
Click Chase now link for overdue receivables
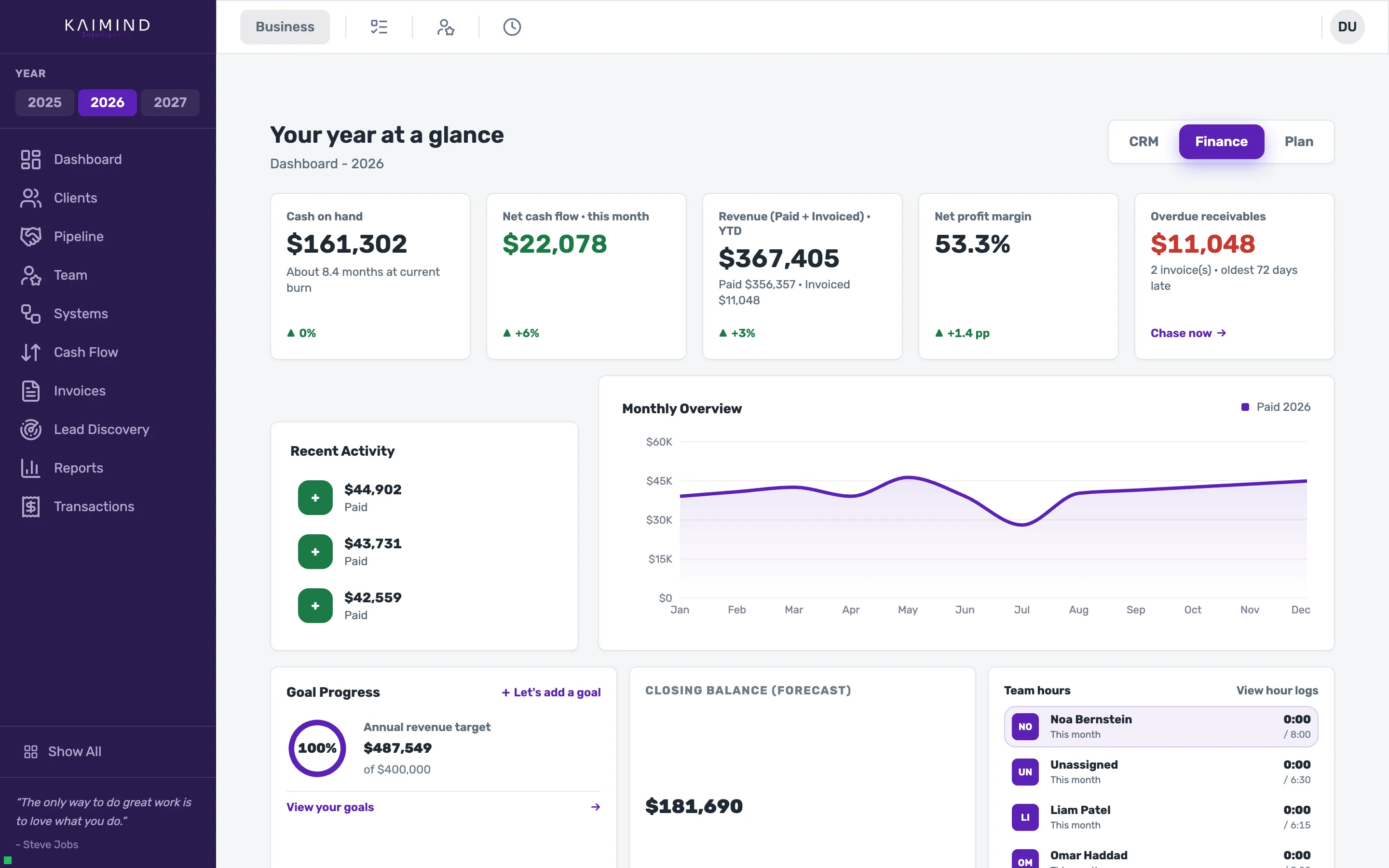point(1188,333)
